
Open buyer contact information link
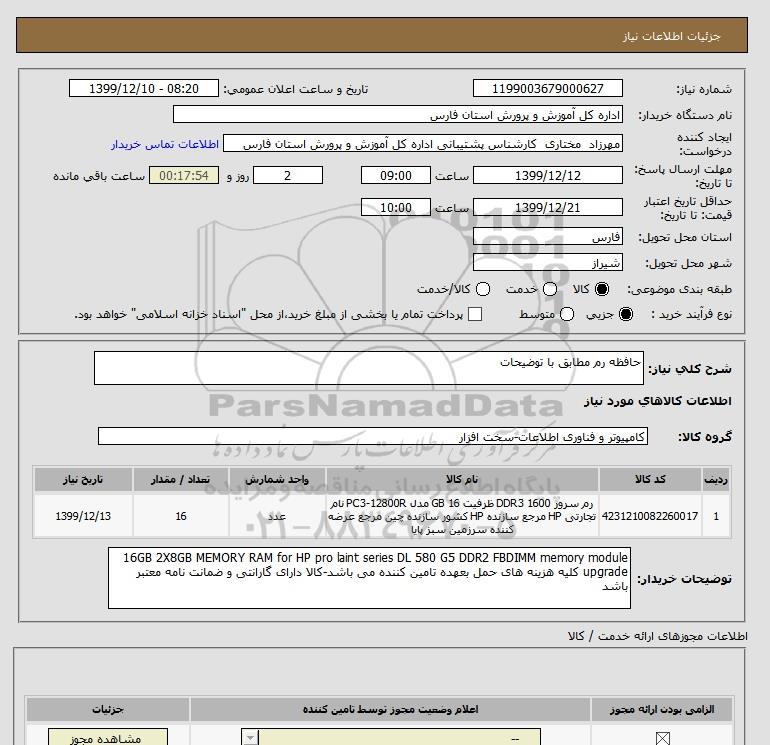165,144
